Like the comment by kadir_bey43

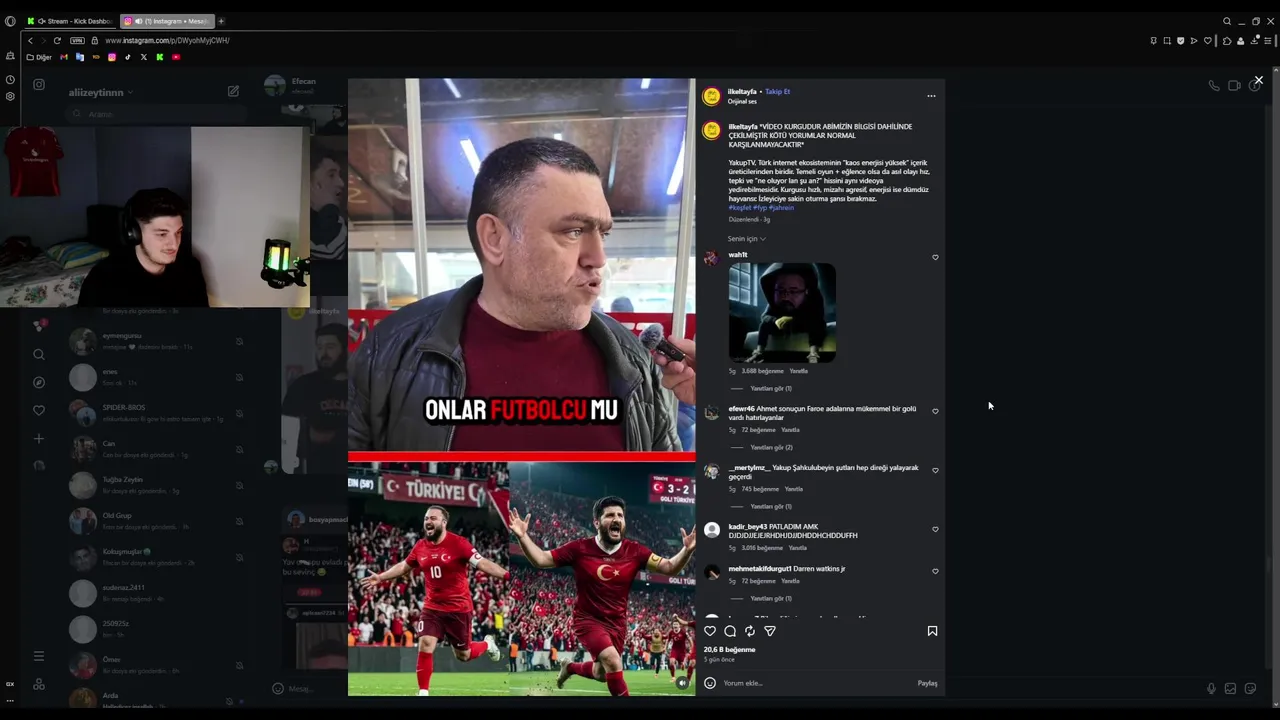[x=935, y=529]
